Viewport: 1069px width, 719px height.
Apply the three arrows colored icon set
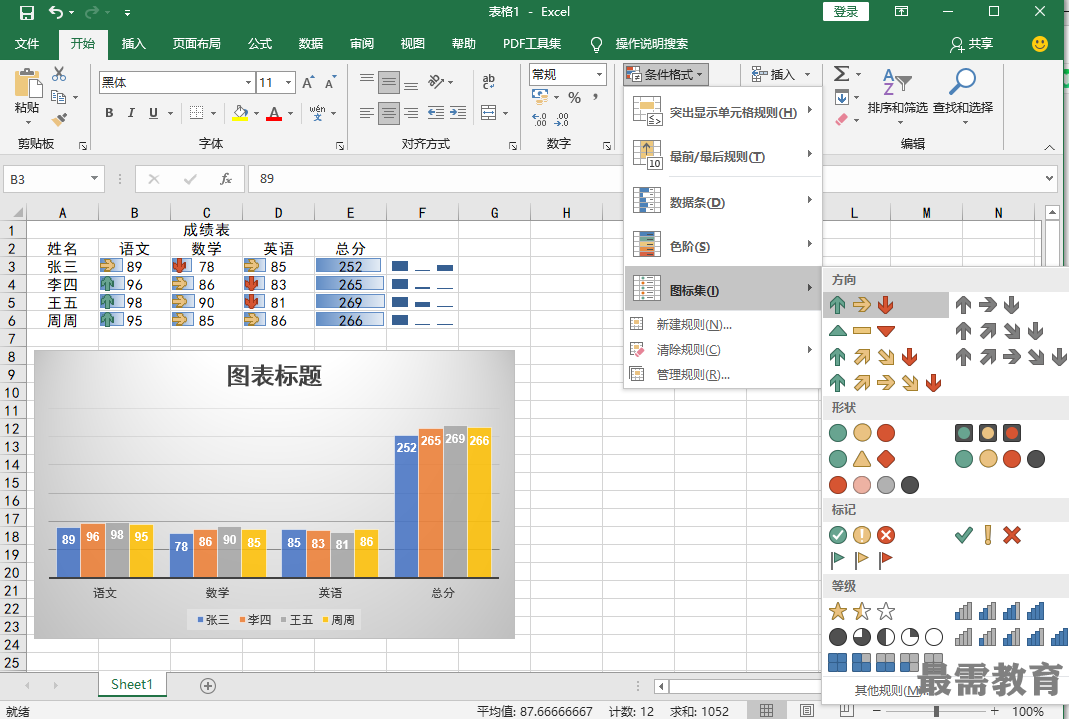862,305
